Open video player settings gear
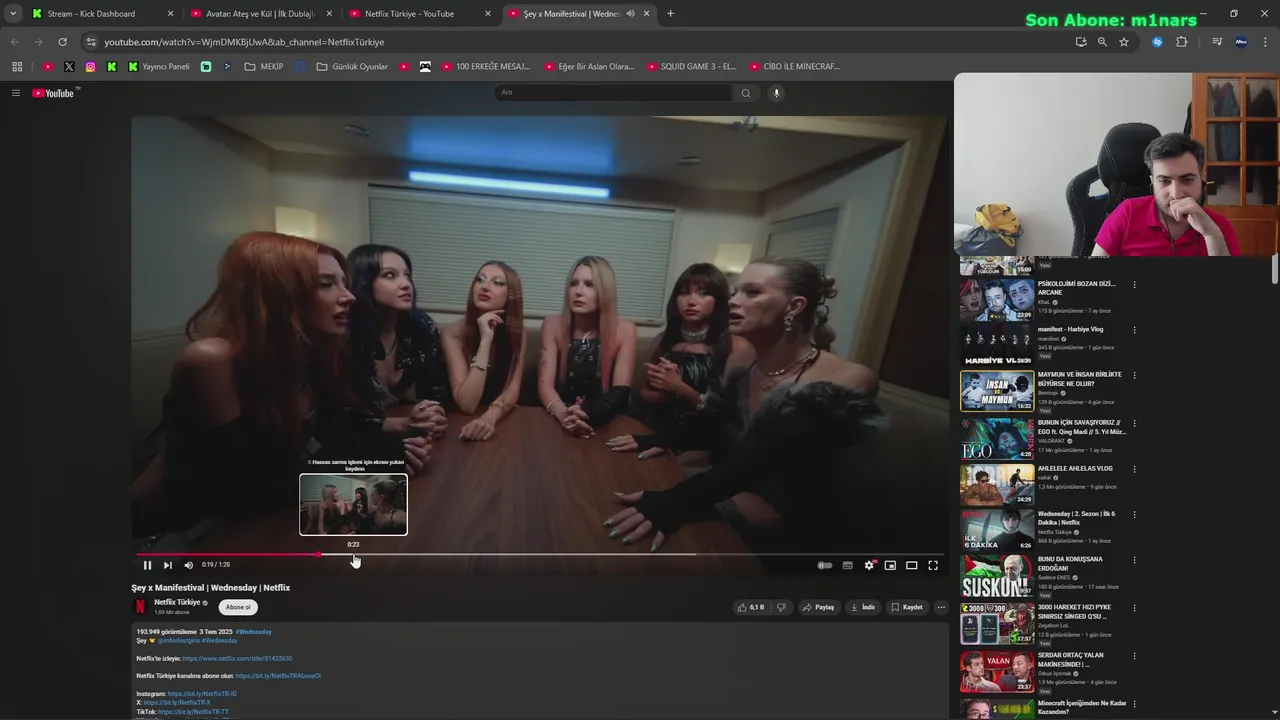 pyautogui.click(x=869, y=565)
